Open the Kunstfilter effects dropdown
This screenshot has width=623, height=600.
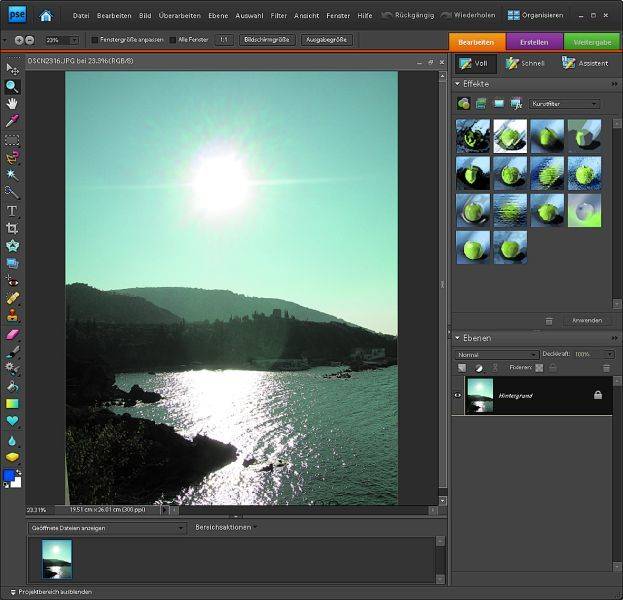(x=564, y=103)
